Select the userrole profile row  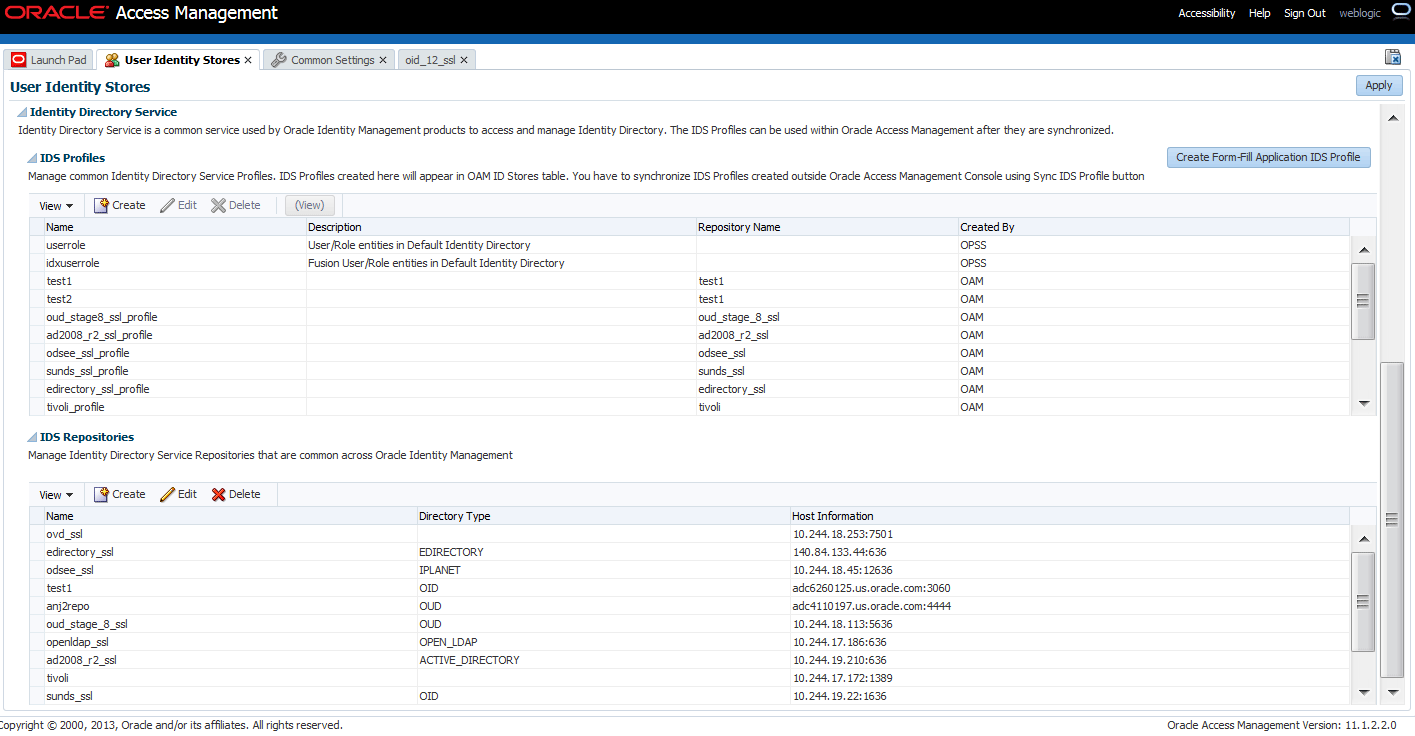tap(690, 245)
